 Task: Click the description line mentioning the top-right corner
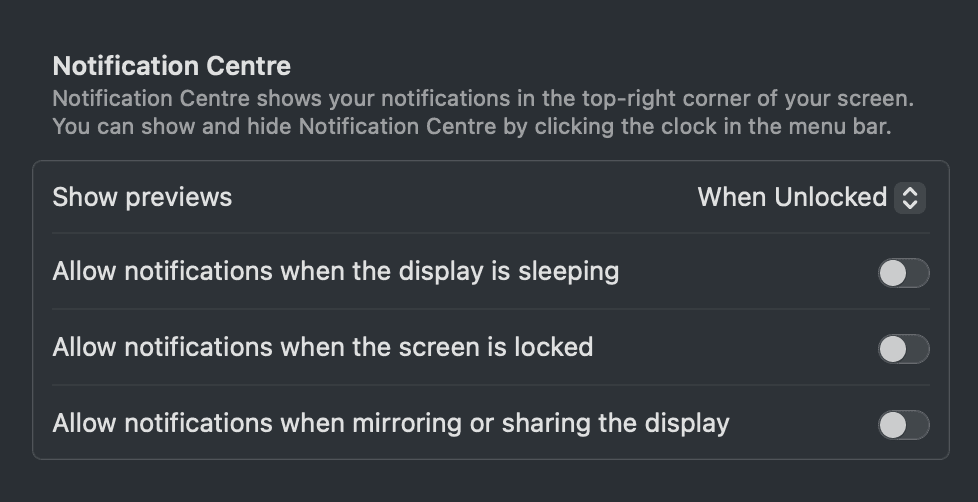483,100
